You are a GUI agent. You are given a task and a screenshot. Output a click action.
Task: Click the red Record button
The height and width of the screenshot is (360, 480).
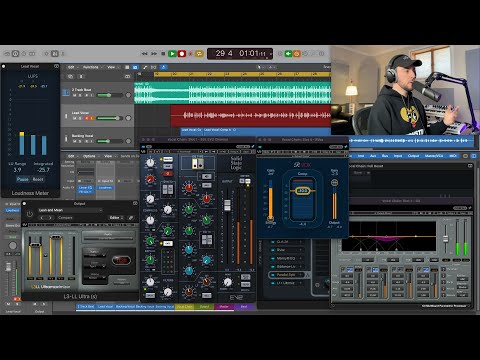pos(182,53)
